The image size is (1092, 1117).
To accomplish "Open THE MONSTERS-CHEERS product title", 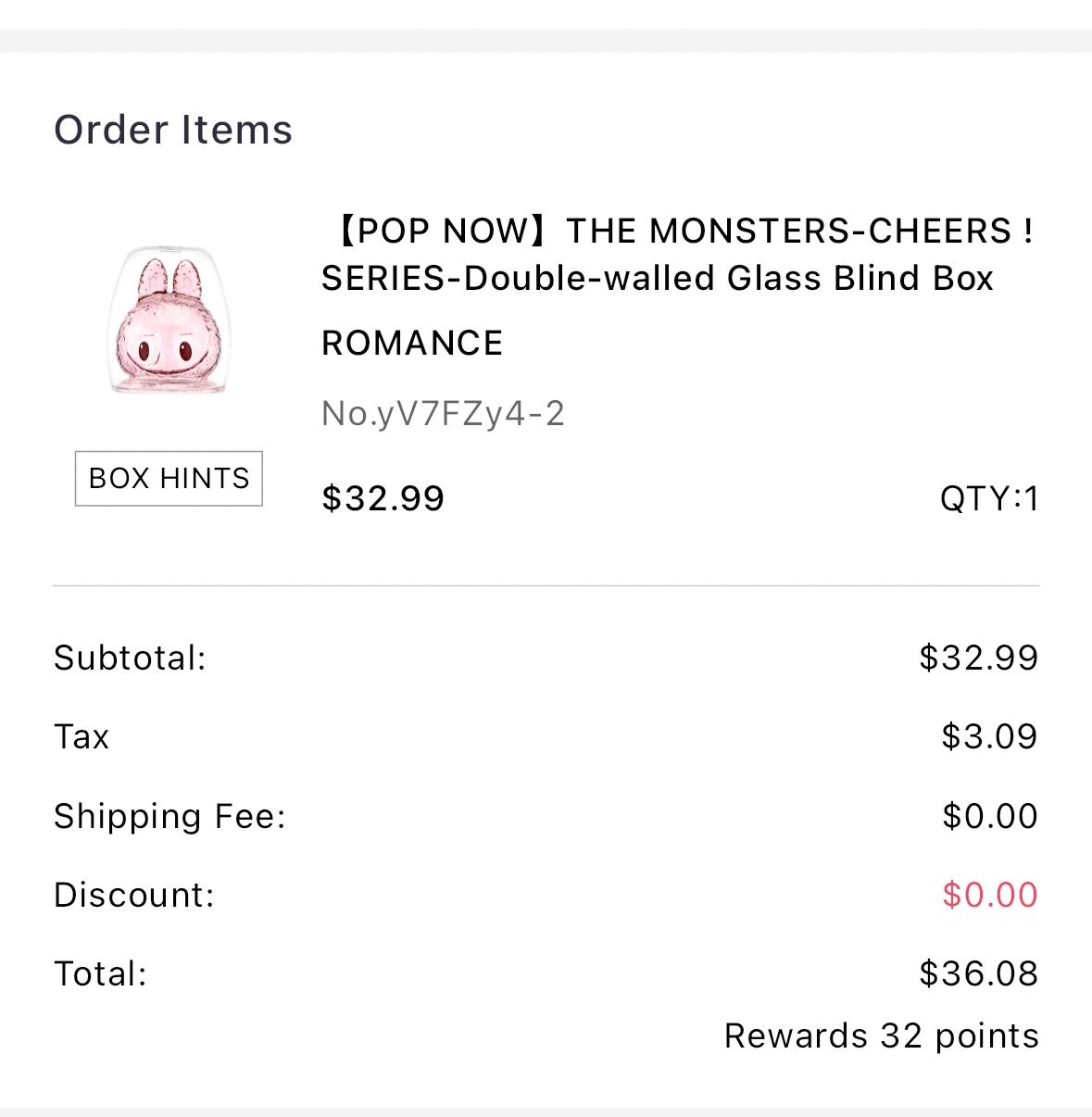I will click(681, 231).
